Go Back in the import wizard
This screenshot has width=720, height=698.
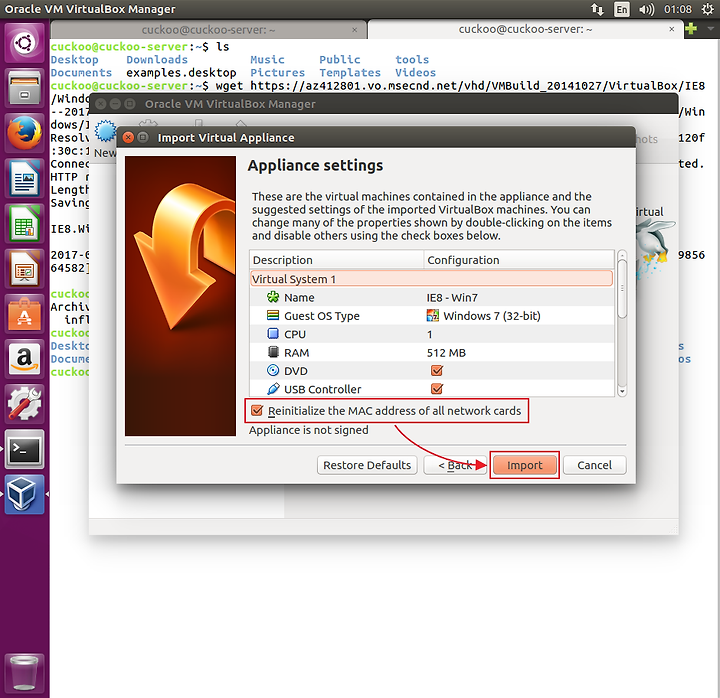pyautogui.click(x=455, y=465)
